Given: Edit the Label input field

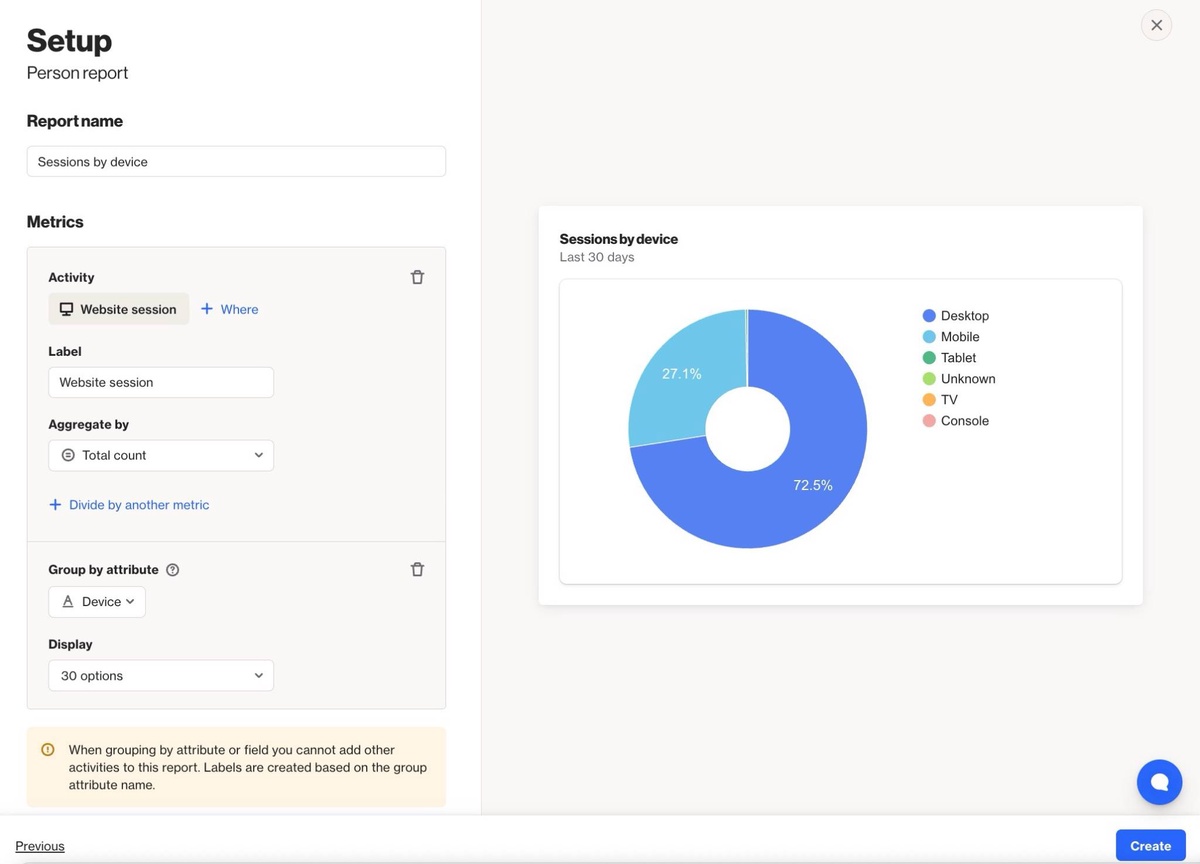Looking at the screenshot, I should pyautogui.click(x=161, y=382).
